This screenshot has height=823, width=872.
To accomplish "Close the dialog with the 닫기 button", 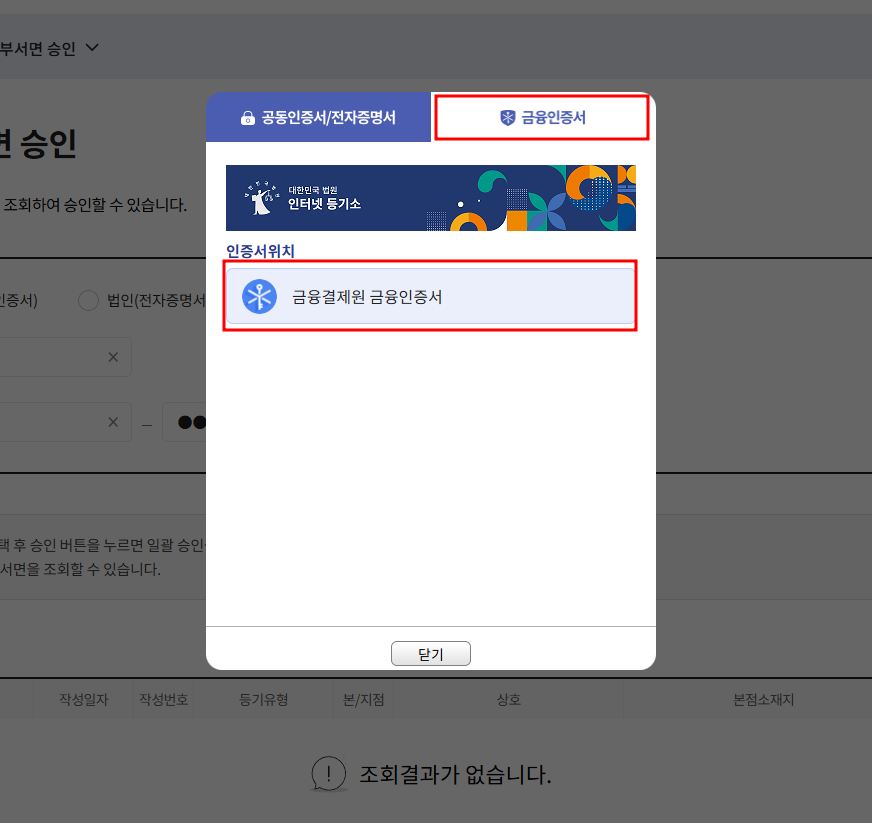I will [x=430, y=654].
